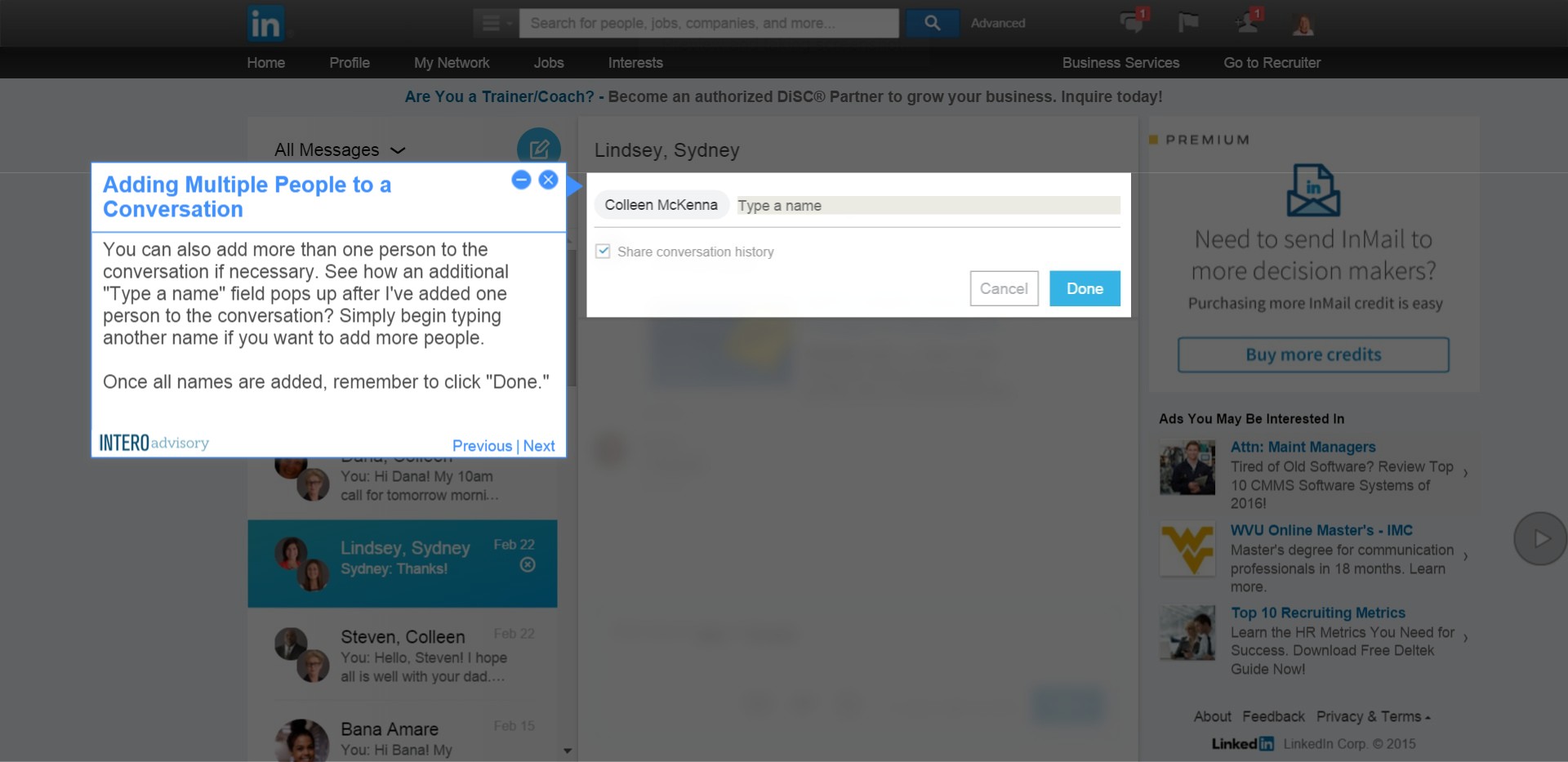Click the play button on right edge
Viewport: 1568px width, 762px height.
click(1539, 538)
